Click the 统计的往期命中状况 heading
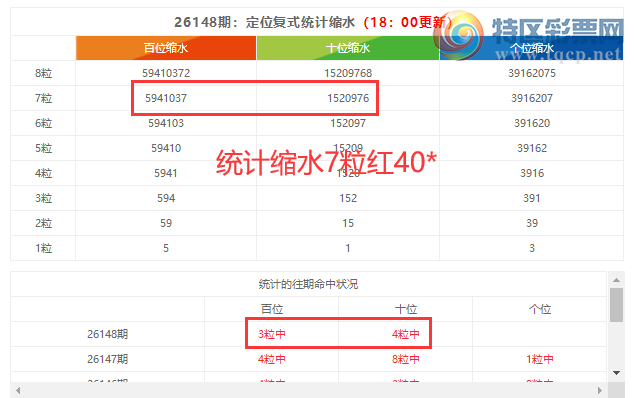Viewport: 634px width, 398px height. click(x=308, y=284)
